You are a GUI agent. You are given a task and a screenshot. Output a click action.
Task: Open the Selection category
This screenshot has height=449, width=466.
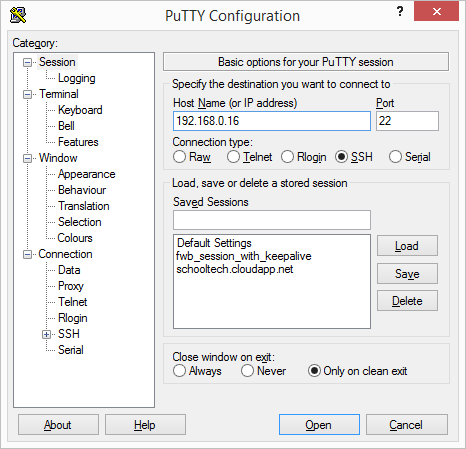click(x=80, y=222)
